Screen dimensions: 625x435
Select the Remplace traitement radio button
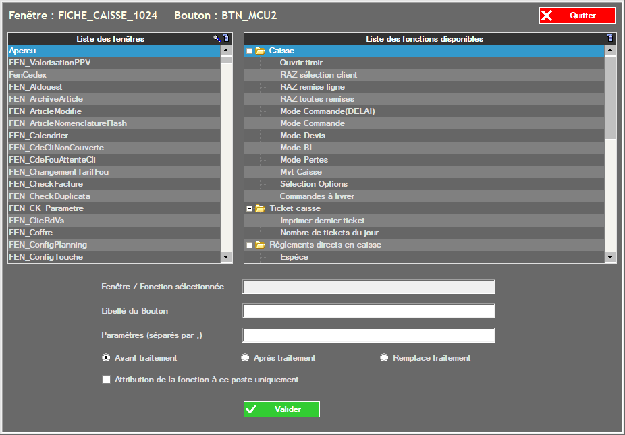click(x=384, y=358)
